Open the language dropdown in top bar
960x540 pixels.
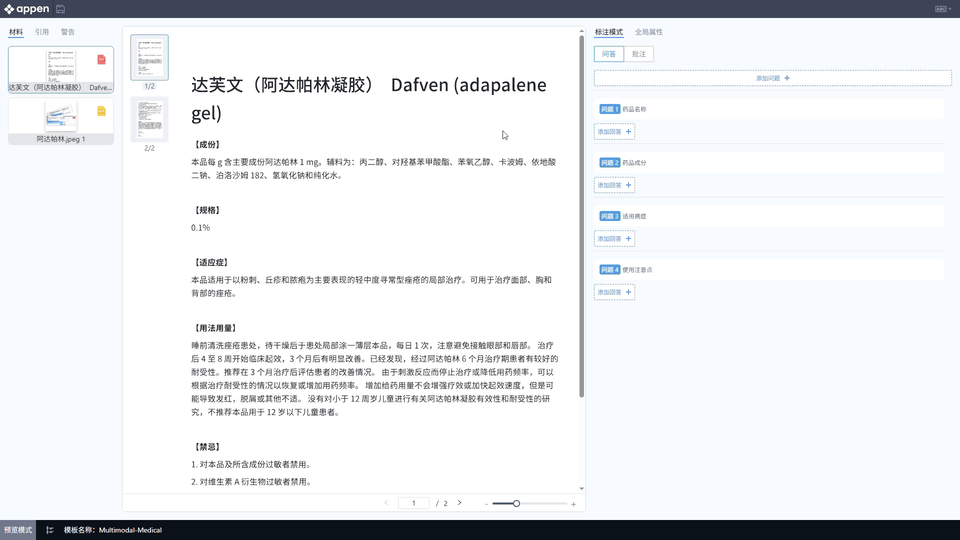coord(943,9)
